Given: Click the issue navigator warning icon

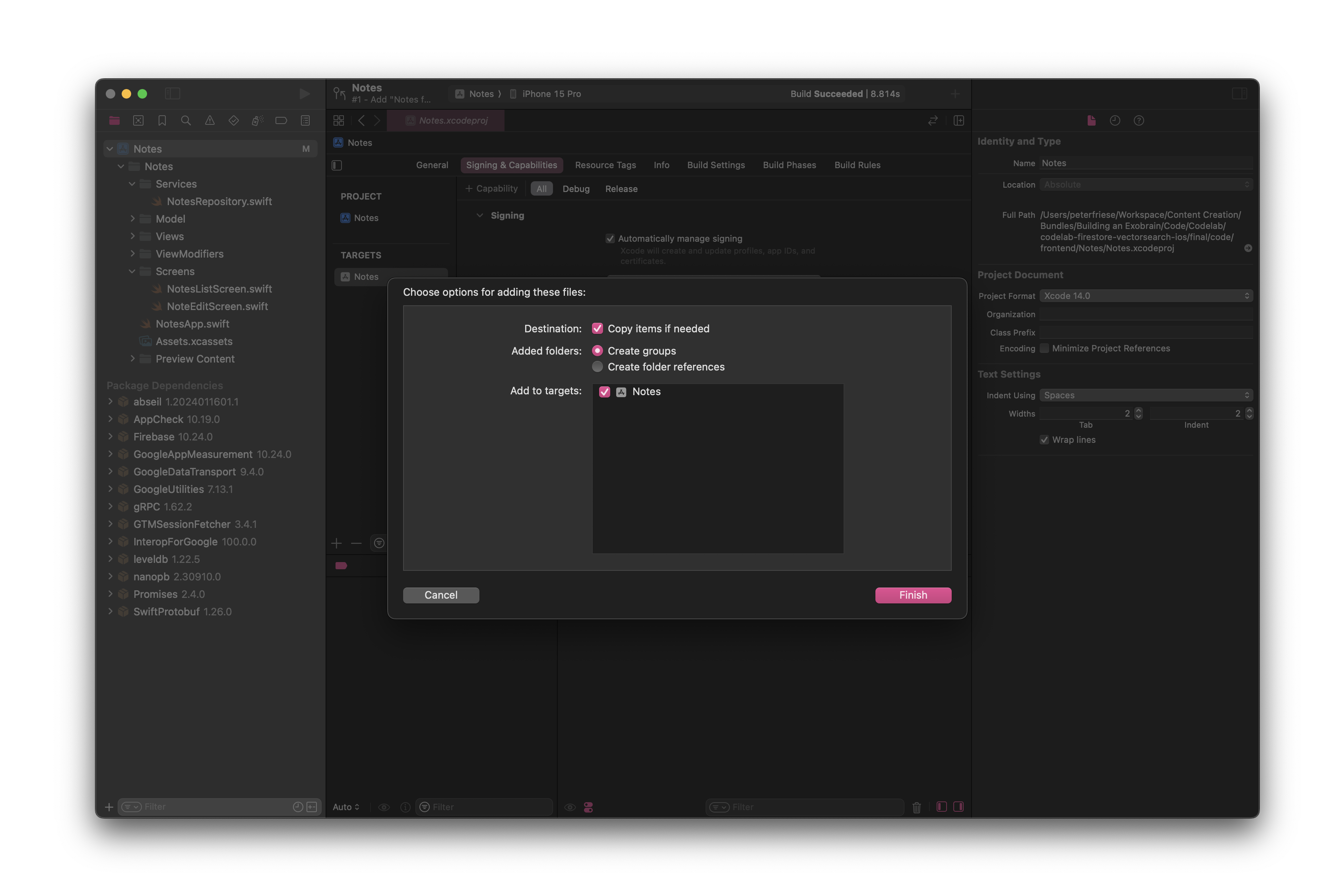Looking at the screenshot, I should point(209,120).
